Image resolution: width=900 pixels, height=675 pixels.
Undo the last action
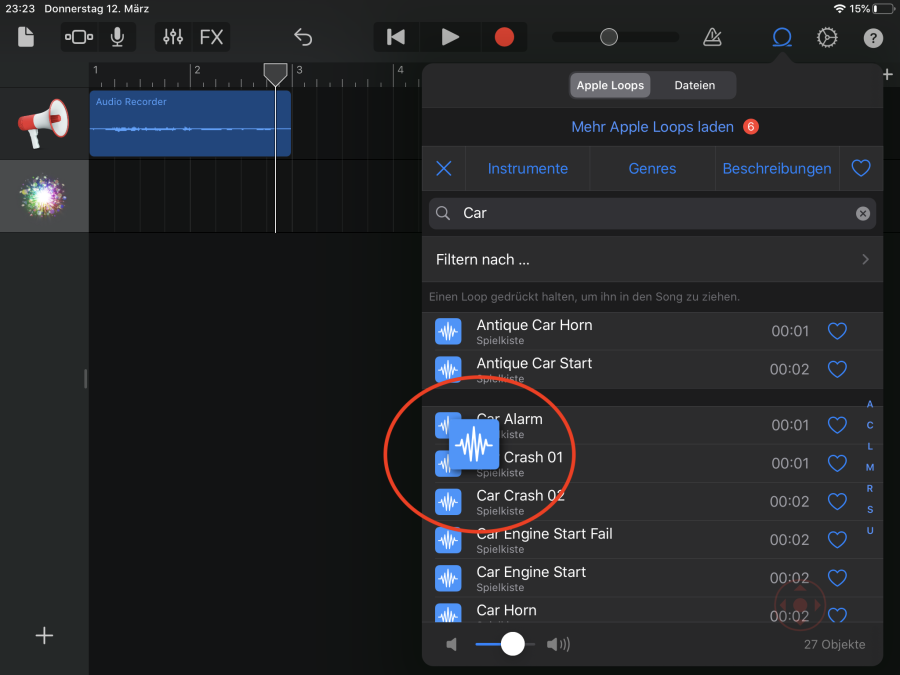(x=303, y=37)
